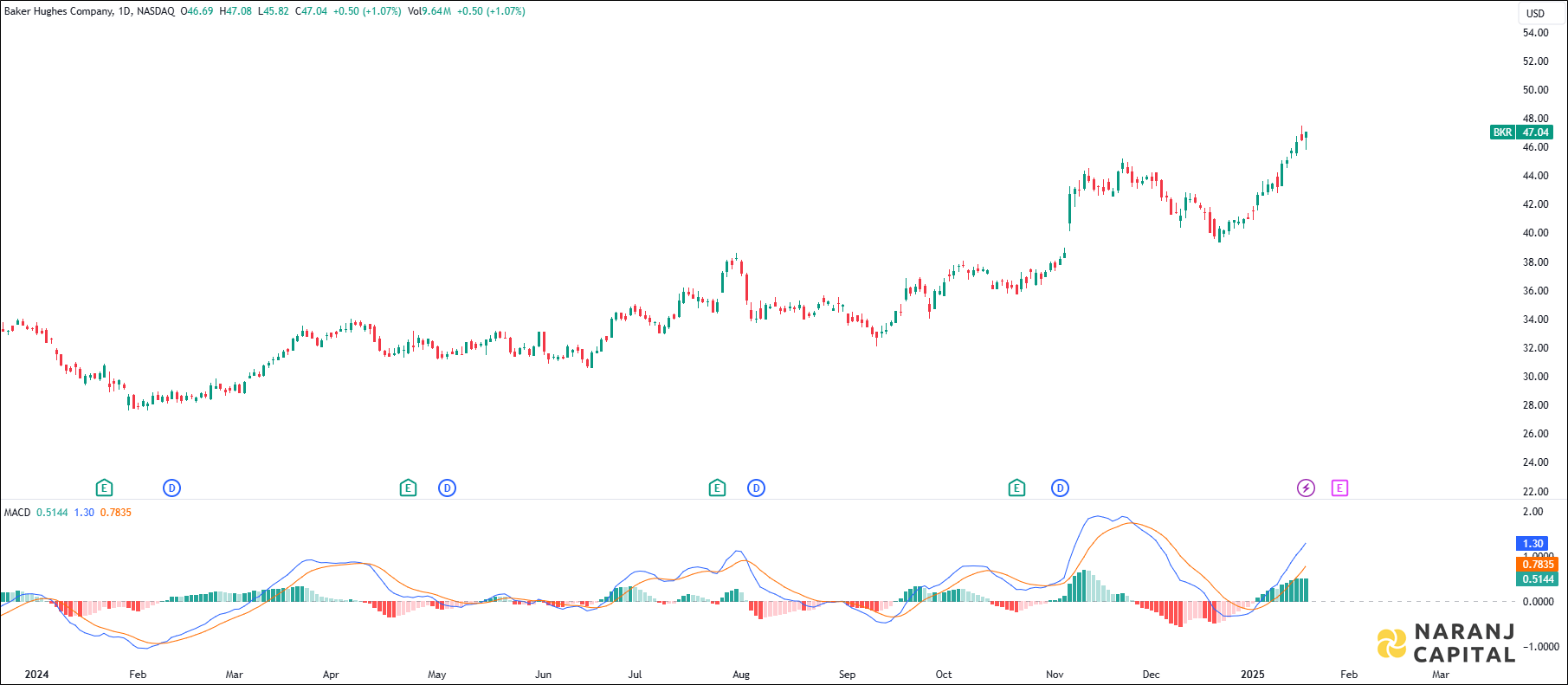Click the MACD legend histogram value 0.5144
This screenshot has height=685, width=1568.
pyautogui.click(x=52, y=513)
